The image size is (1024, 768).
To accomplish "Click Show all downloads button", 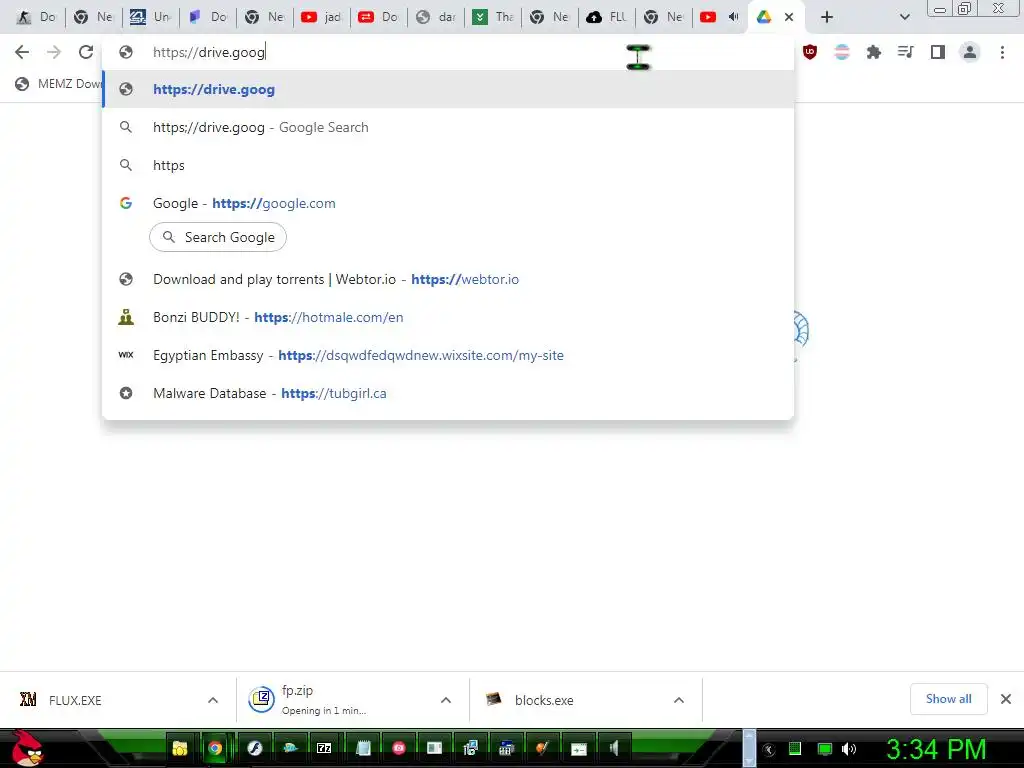I will [x=948, y=699].
